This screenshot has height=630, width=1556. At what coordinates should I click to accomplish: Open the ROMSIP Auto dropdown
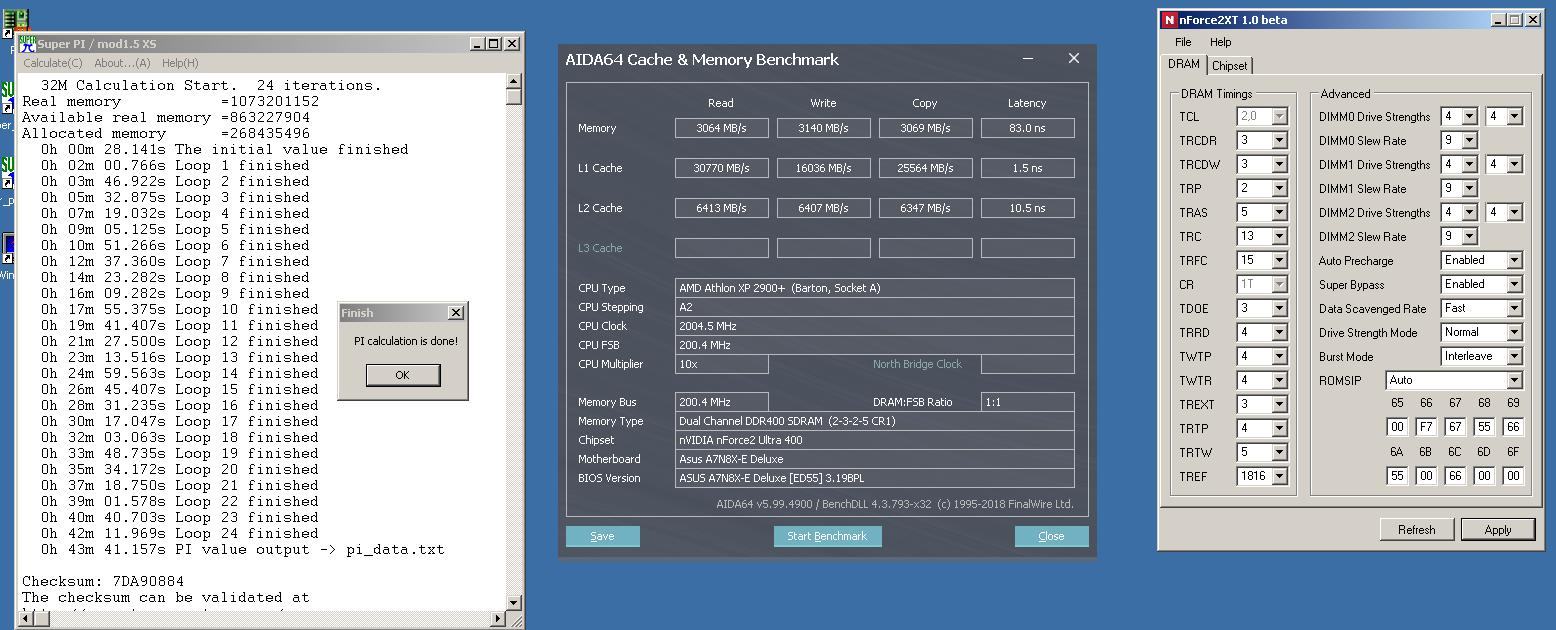1514,381
